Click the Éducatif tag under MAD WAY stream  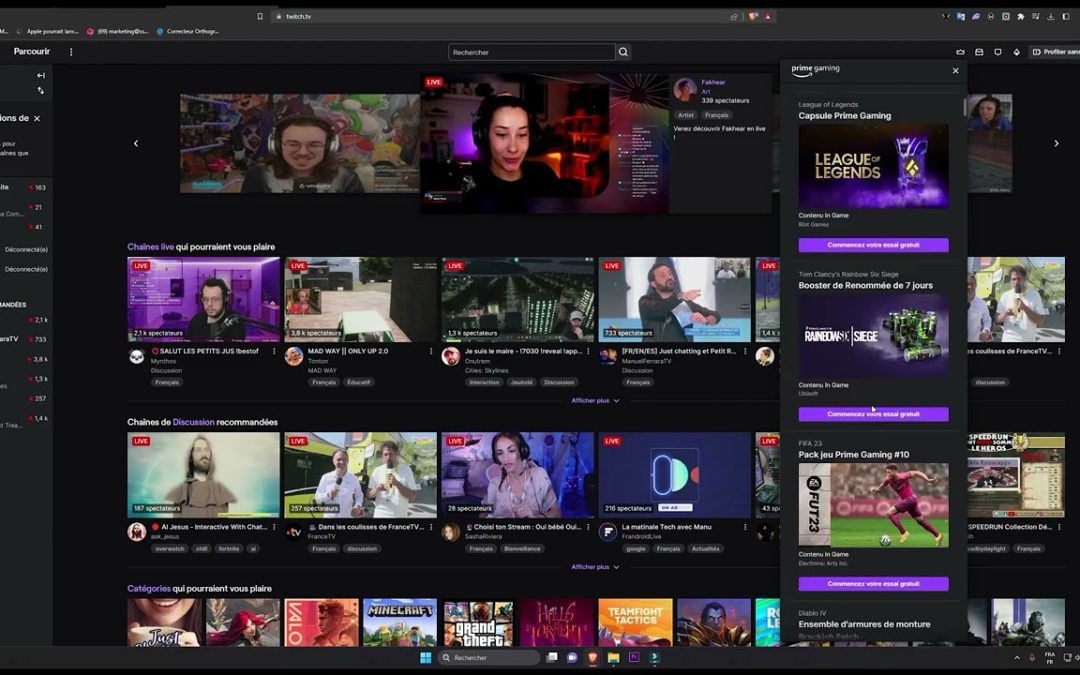coord(358,382)
